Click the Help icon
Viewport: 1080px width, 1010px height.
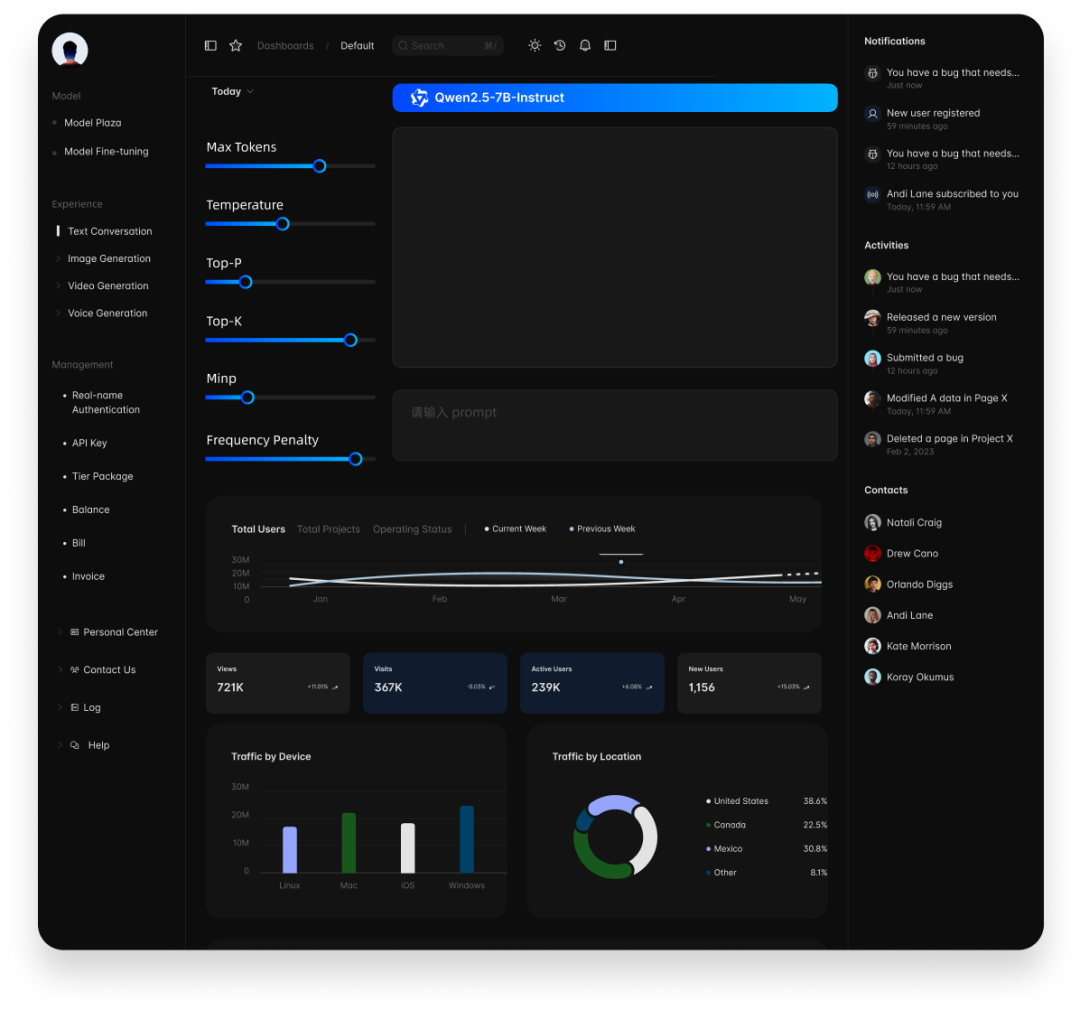74,745
